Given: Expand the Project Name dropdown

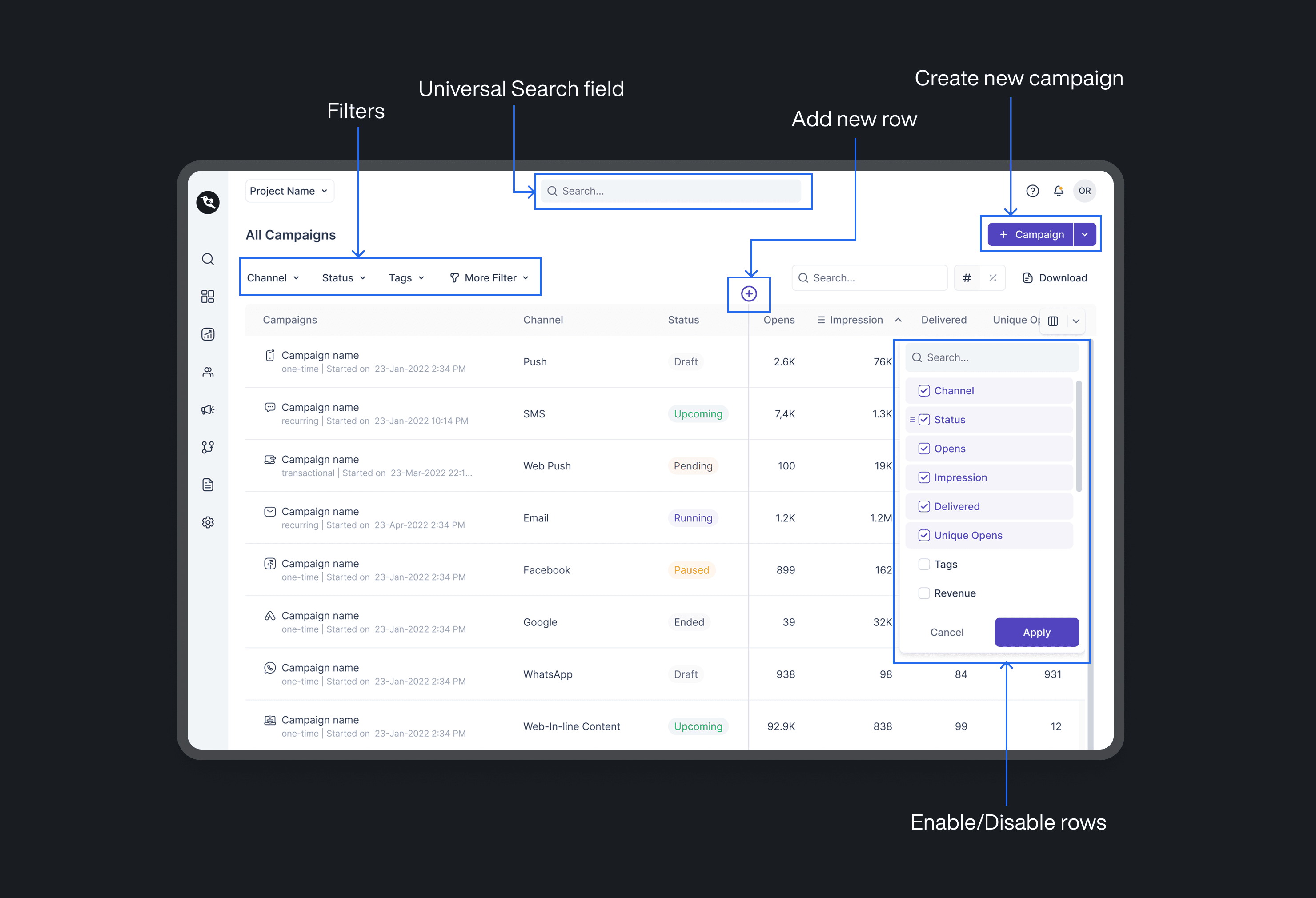Looking at the screenshot, I should [x=289, y=191].
